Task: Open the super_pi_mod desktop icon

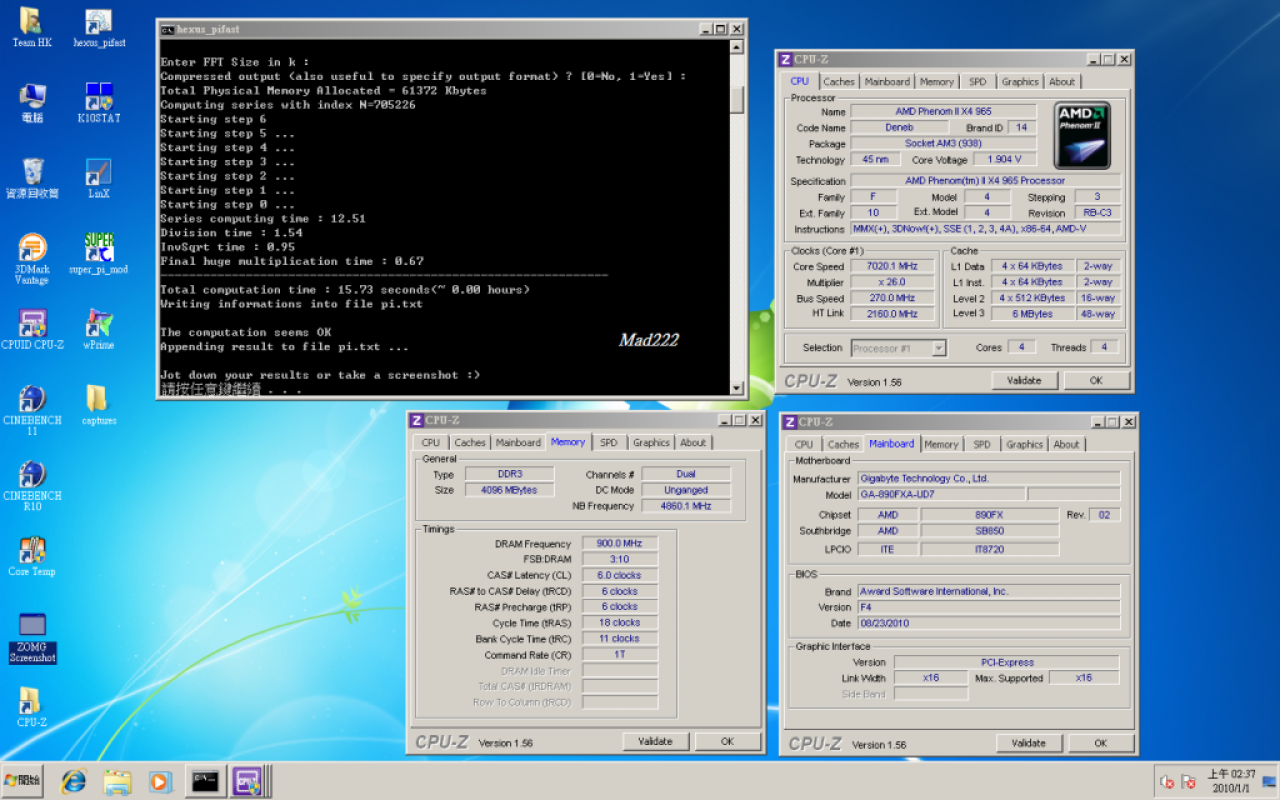Action: (98, 254)
